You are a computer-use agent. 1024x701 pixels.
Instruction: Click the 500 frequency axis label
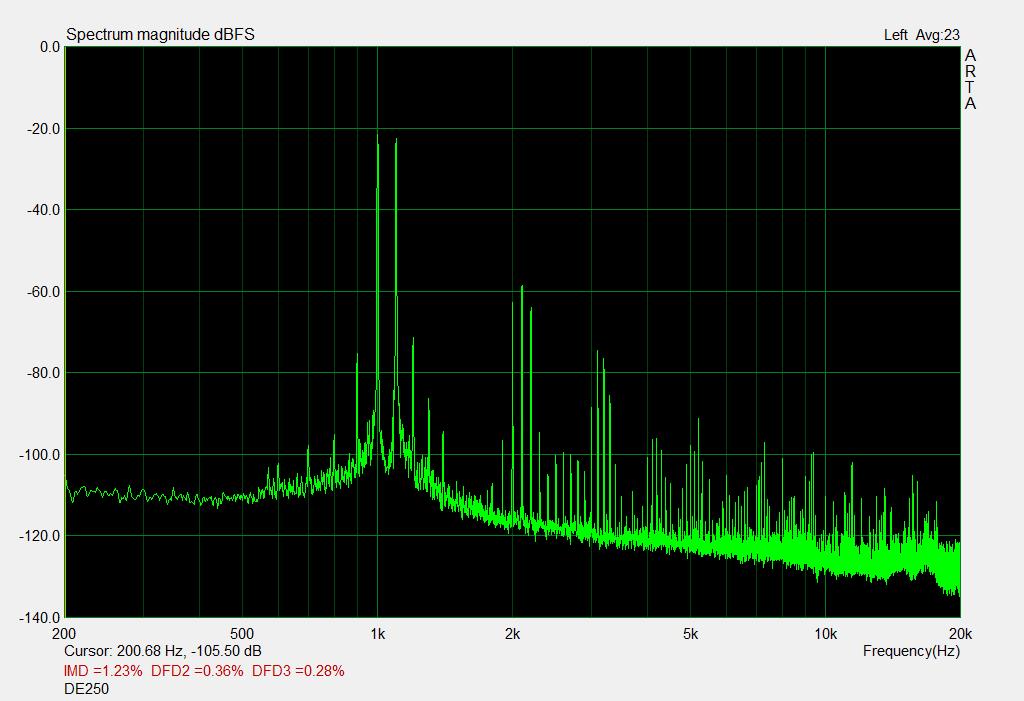tap(242, 634)
